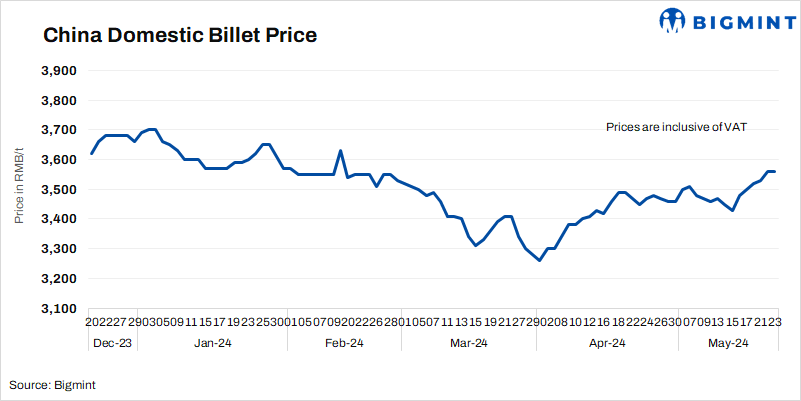
Task: Click the Feb-24 month label
Action: tap(344, 343)
